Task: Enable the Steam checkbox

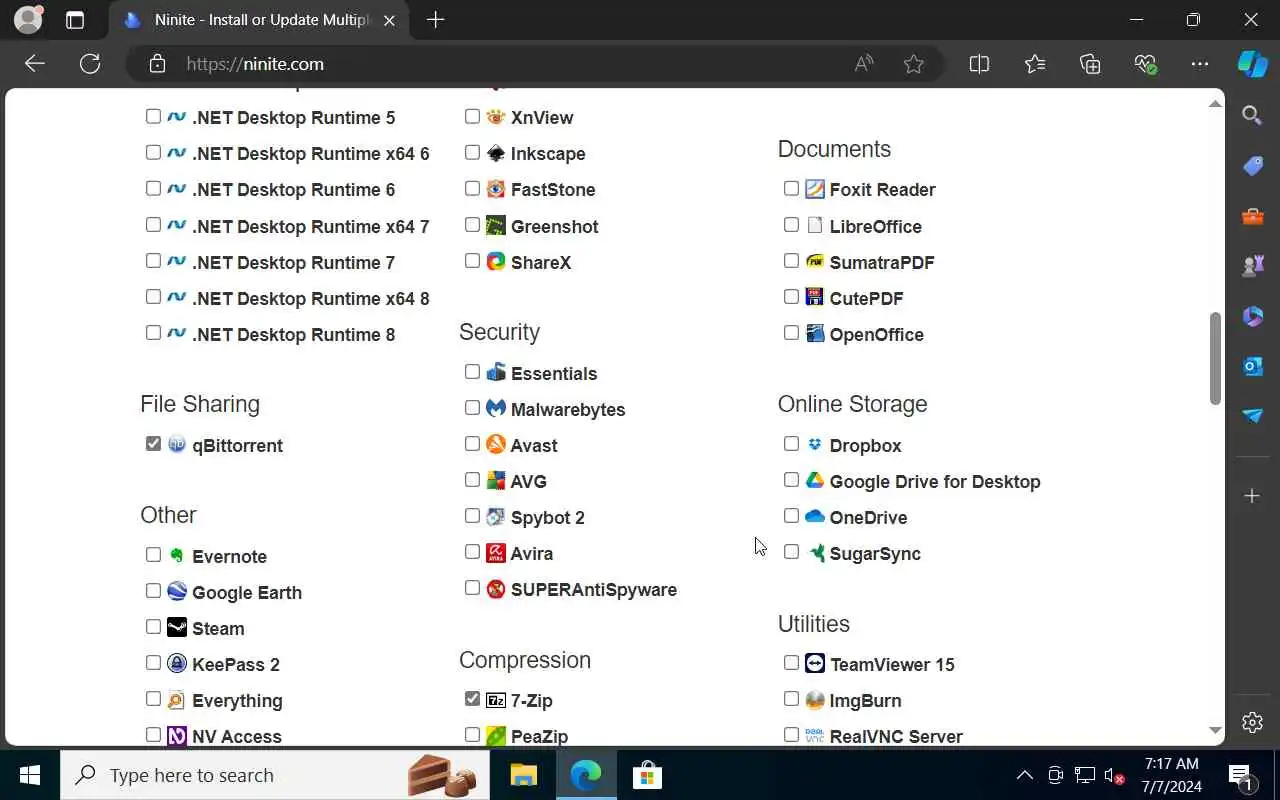Action: coord(153,626)
